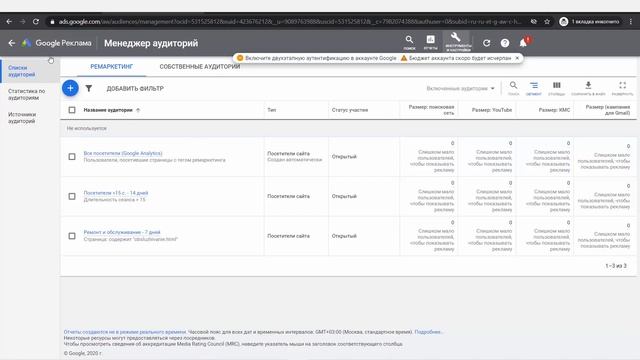
Task: Check the Ремонт и обслуживание - 7 дней row
Action: tap(72, 236)
